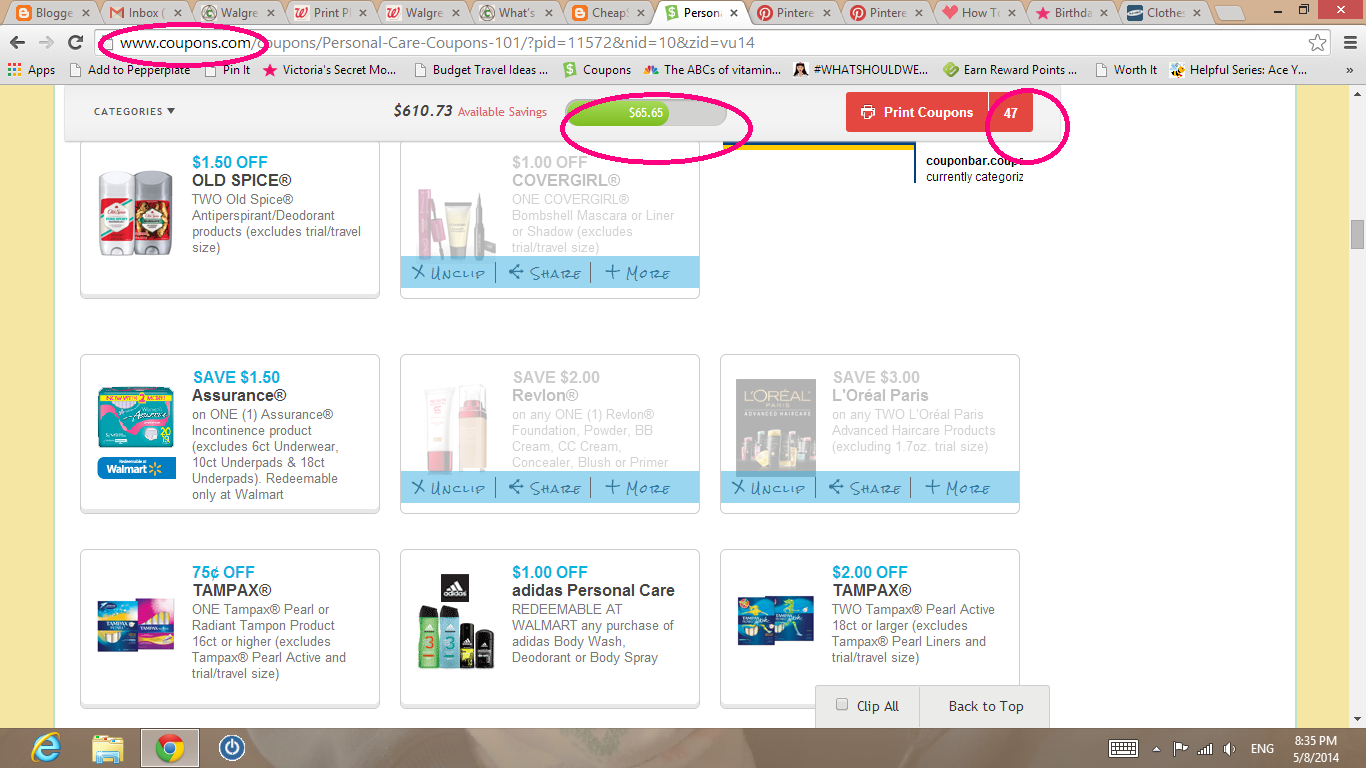Unclip the COVERGIRL coupon

447,272
